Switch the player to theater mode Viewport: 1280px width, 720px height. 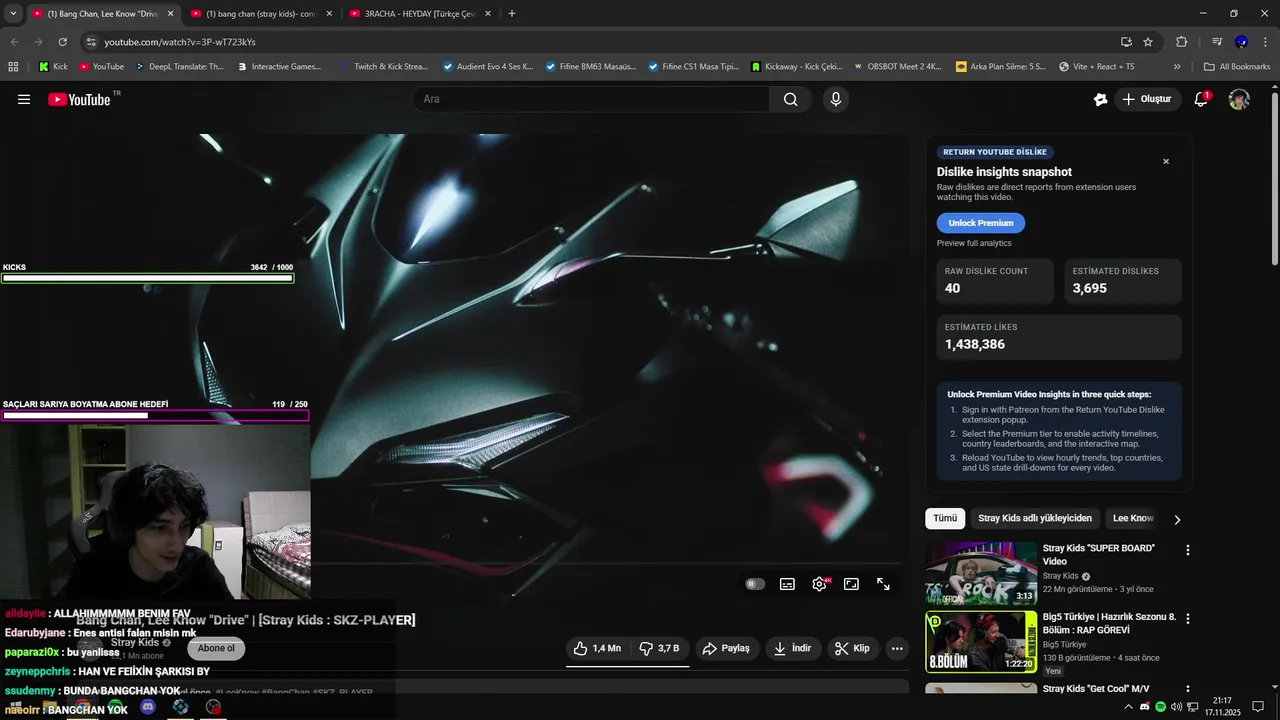[x=851, y=584]
